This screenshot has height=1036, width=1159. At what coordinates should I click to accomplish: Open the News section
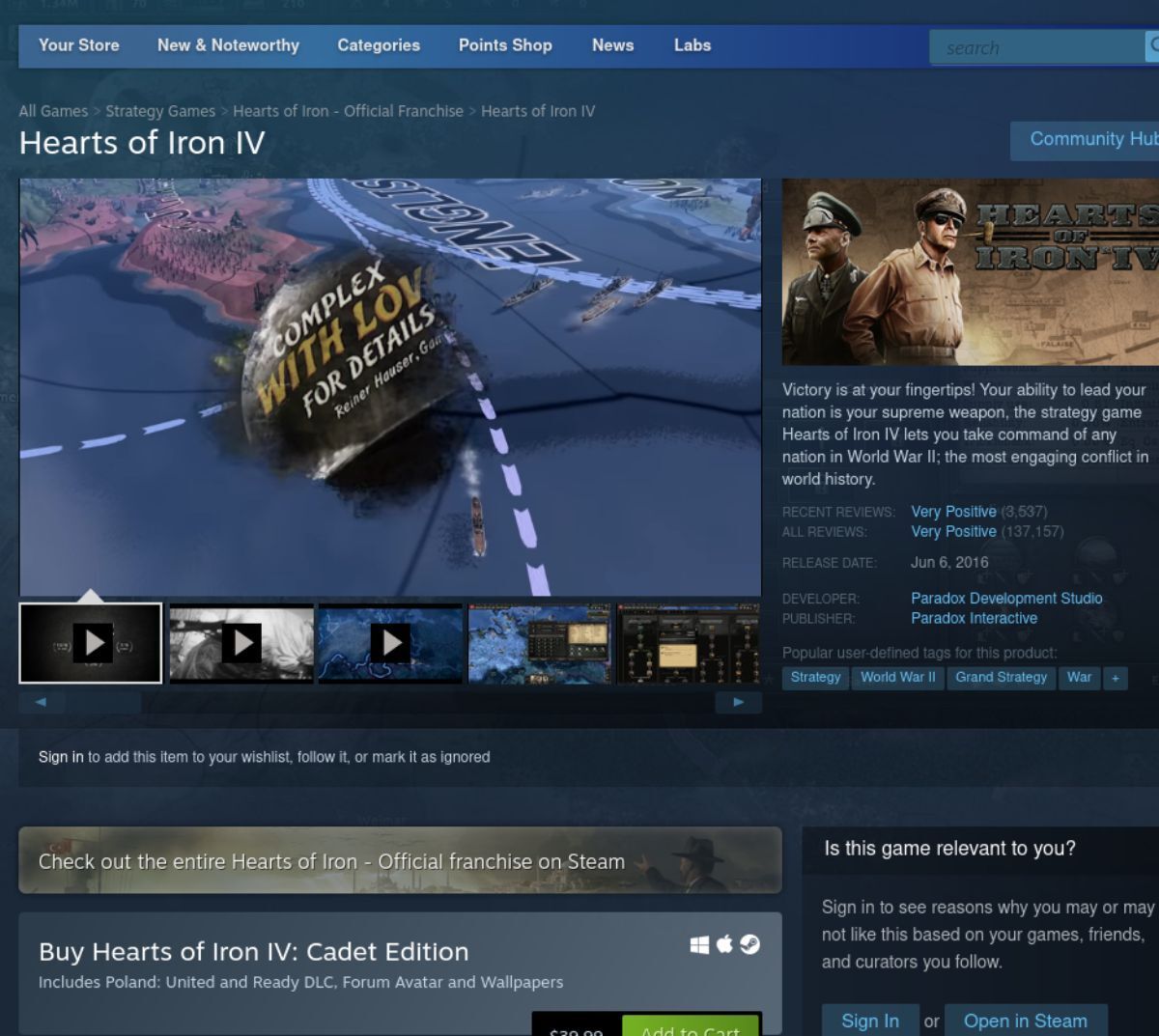(612, 45)
